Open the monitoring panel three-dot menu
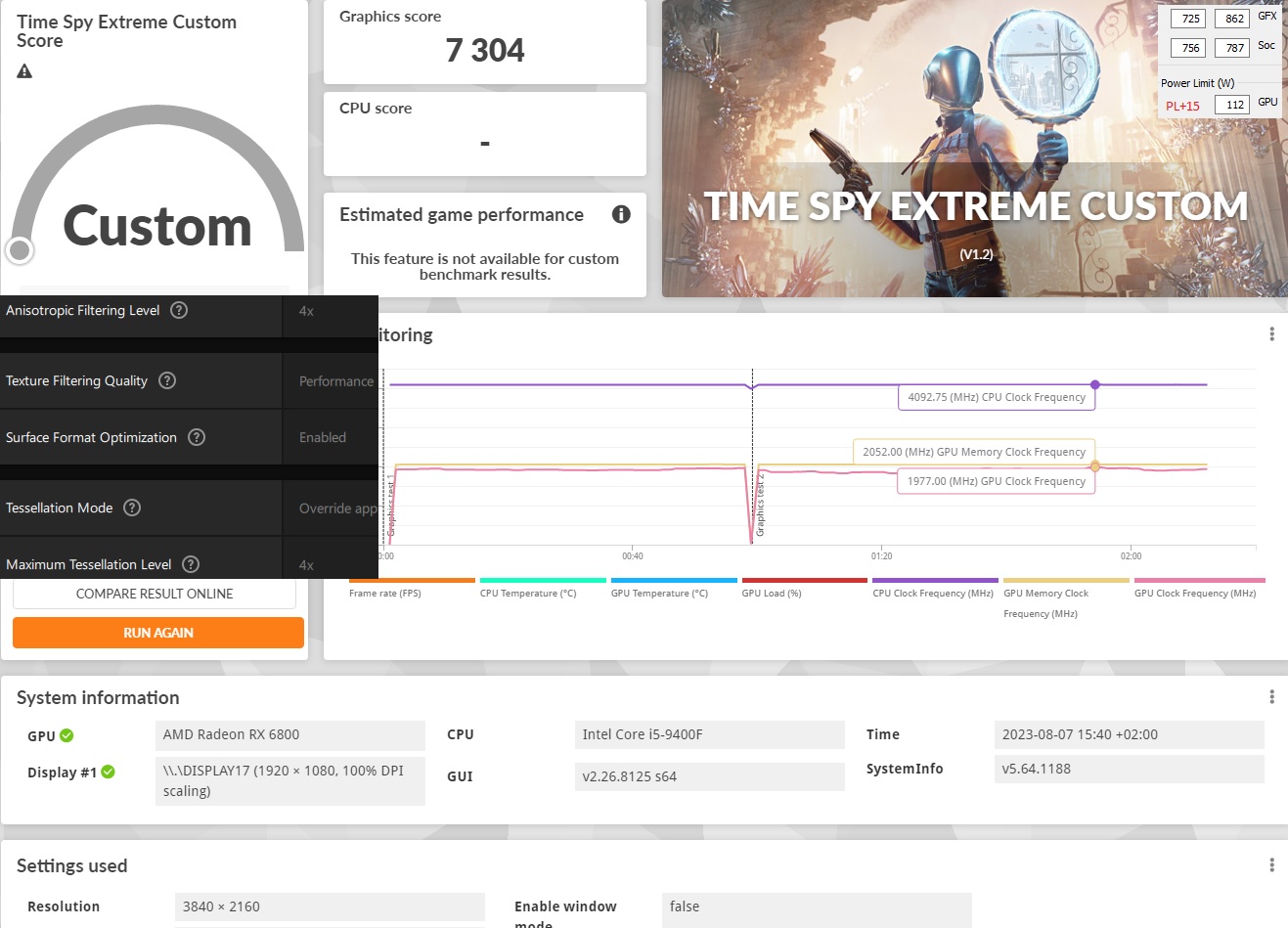This screenshot has height=928, width=1288. click(x=1271, y=334)
